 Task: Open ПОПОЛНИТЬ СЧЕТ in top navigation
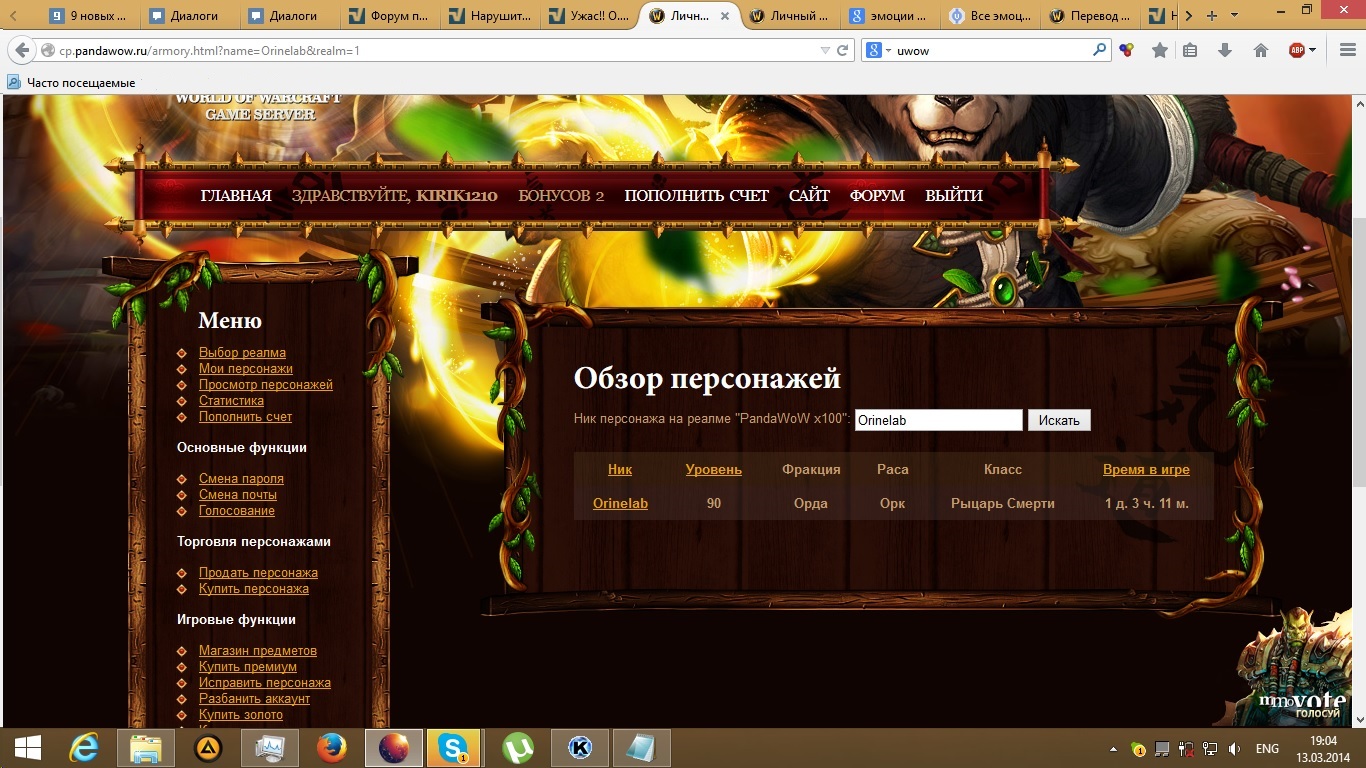click(697, 196)
